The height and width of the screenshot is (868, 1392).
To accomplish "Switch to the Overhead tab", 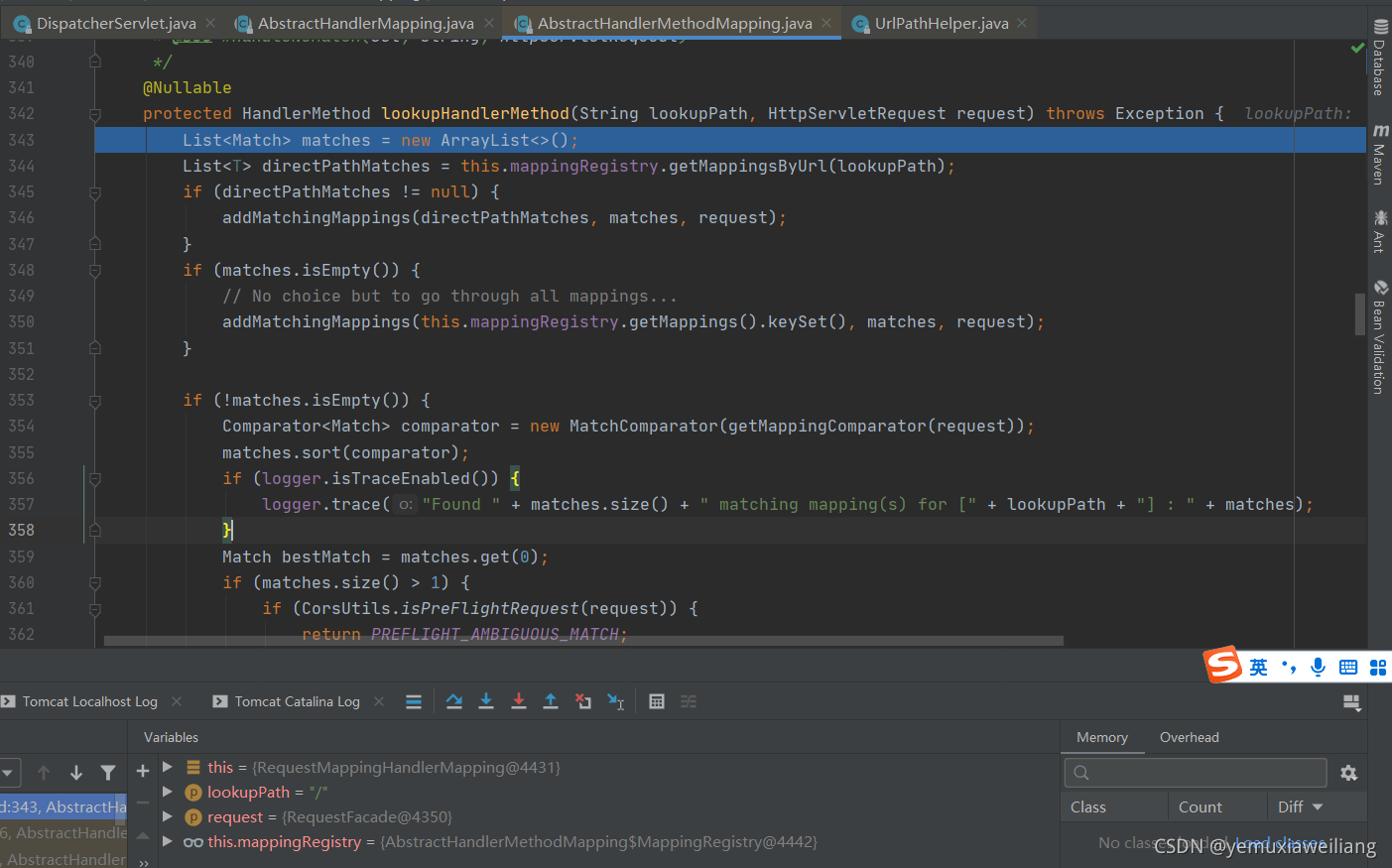I will click(x=1189, y=737).
